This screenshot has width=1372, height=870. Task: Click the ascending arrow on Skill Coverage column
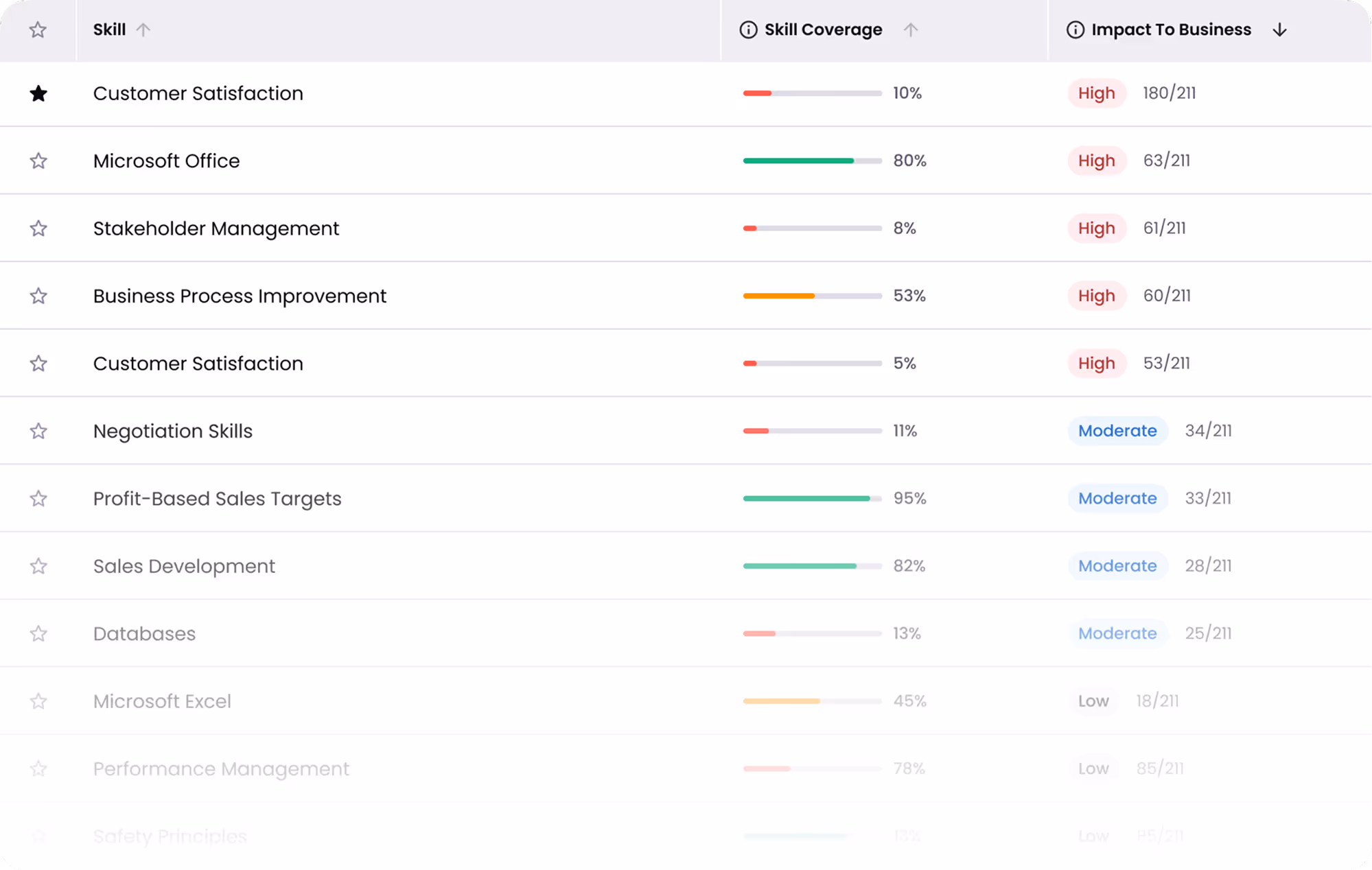click(911, 30)
